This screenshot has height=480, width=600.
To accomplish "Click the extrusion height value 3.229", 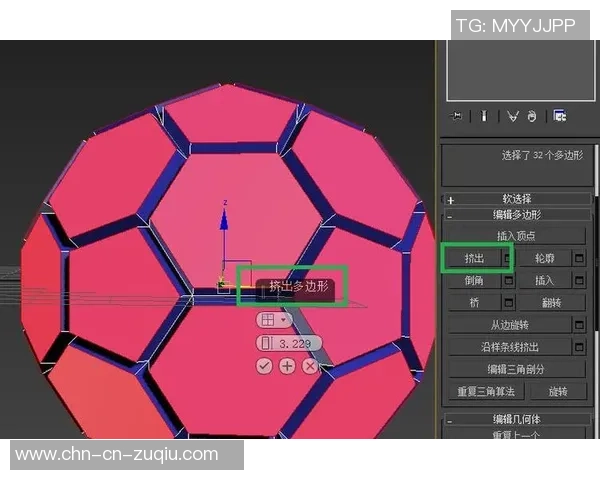I will [x=295, y=343].
